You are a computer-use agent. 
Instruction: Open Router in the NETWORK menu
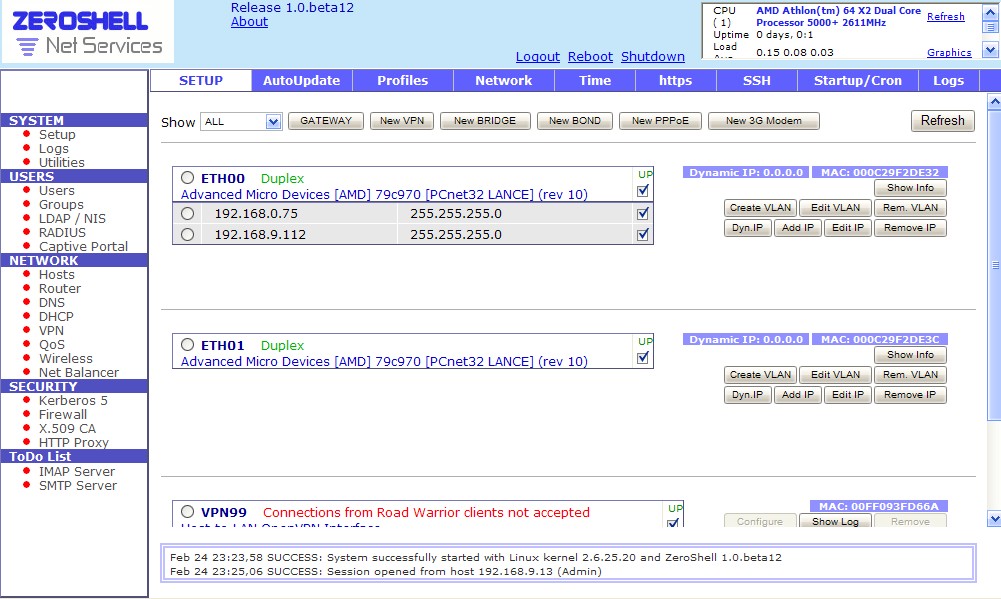pos(59,289)
